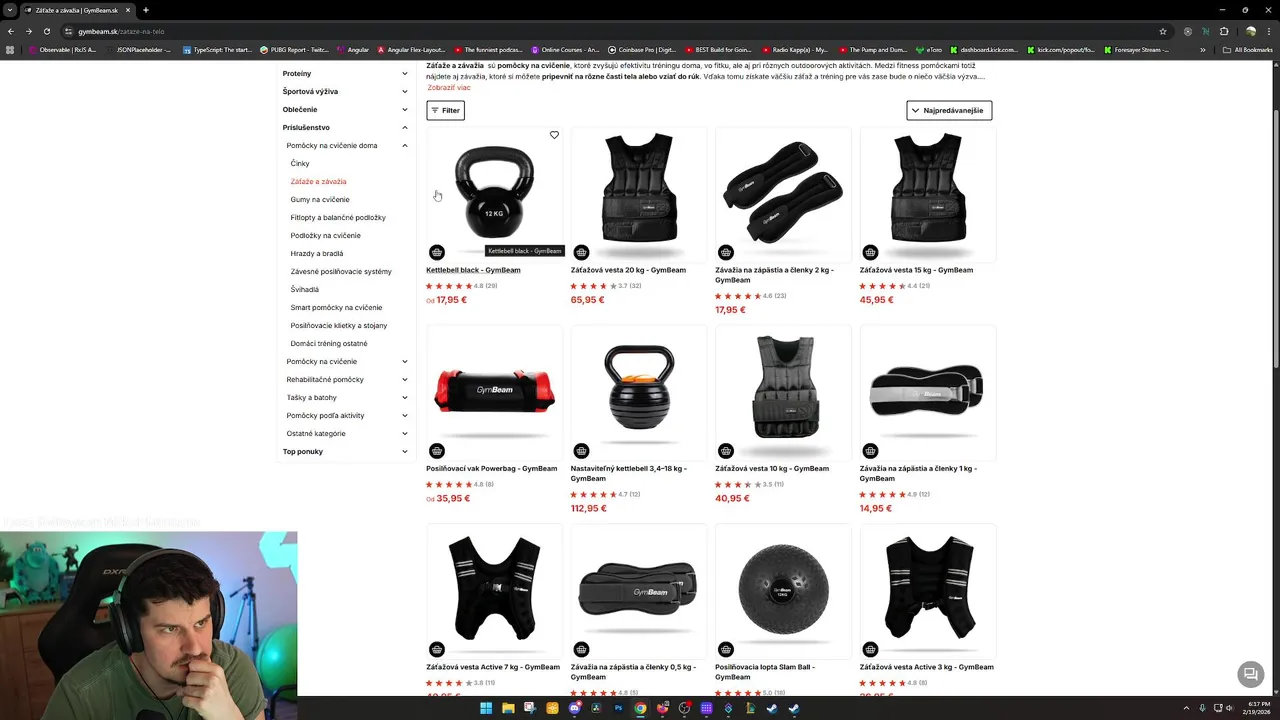Open File Explorer from the taskbar
This screenshot has height=720, width=1280.
[508, 708]
